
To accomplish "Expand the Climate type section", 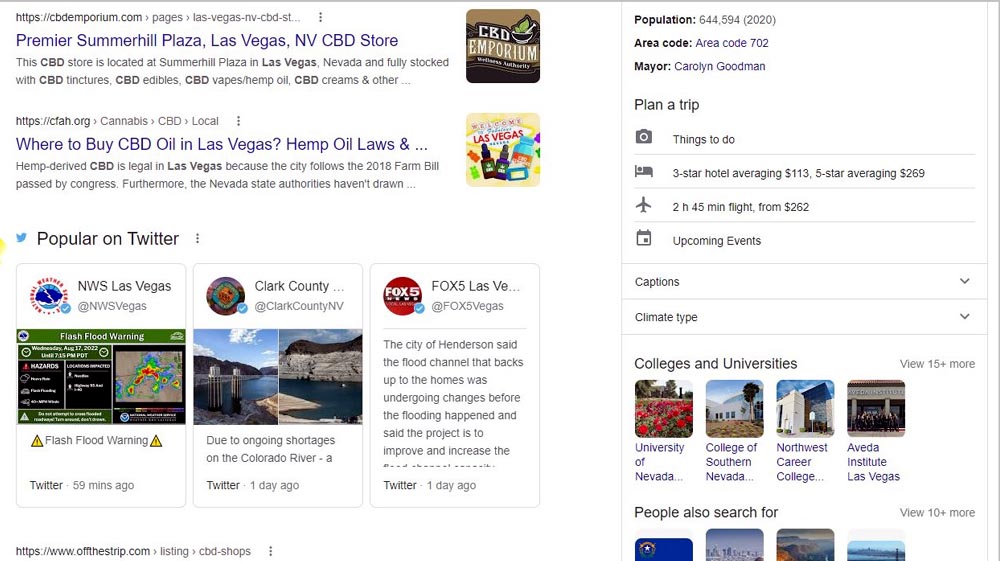I will point(964,317).
